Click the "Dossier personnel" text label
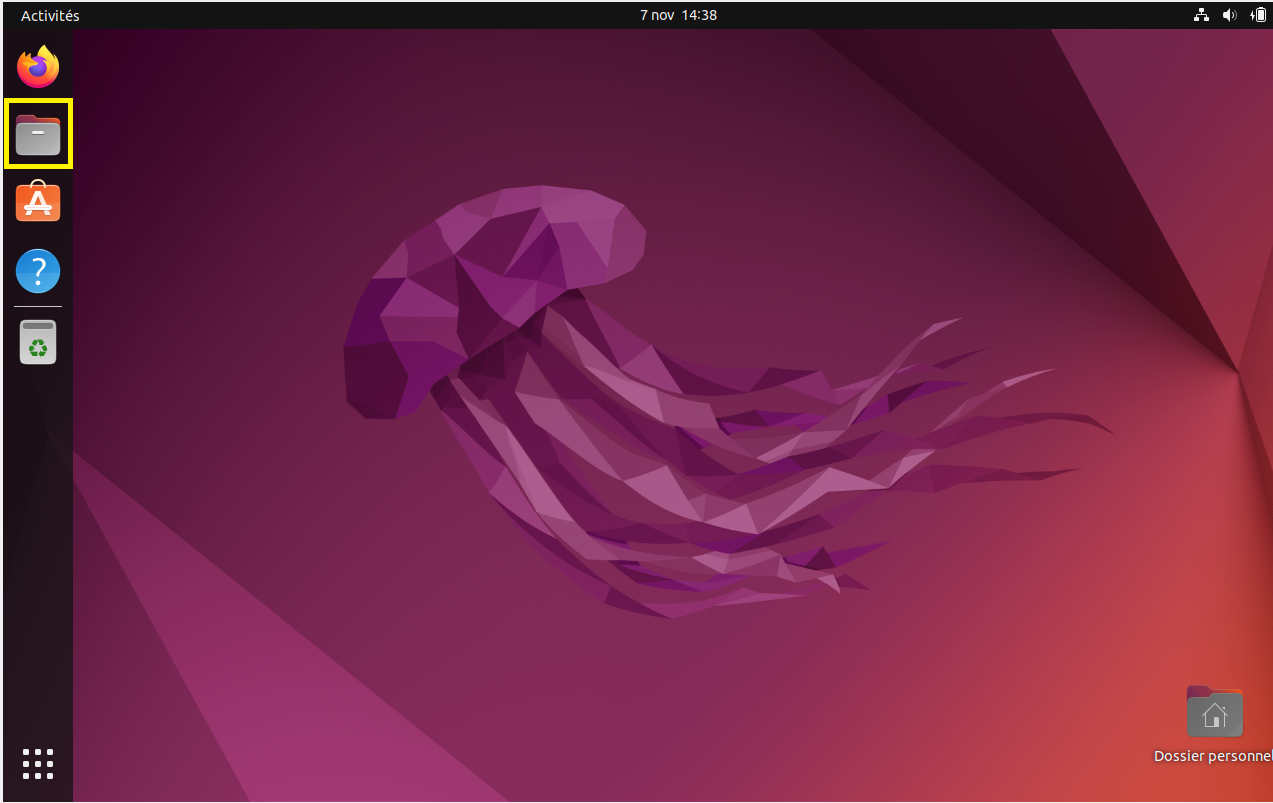This screenshot has height=803, width=1273. [x=1212, y=756]
